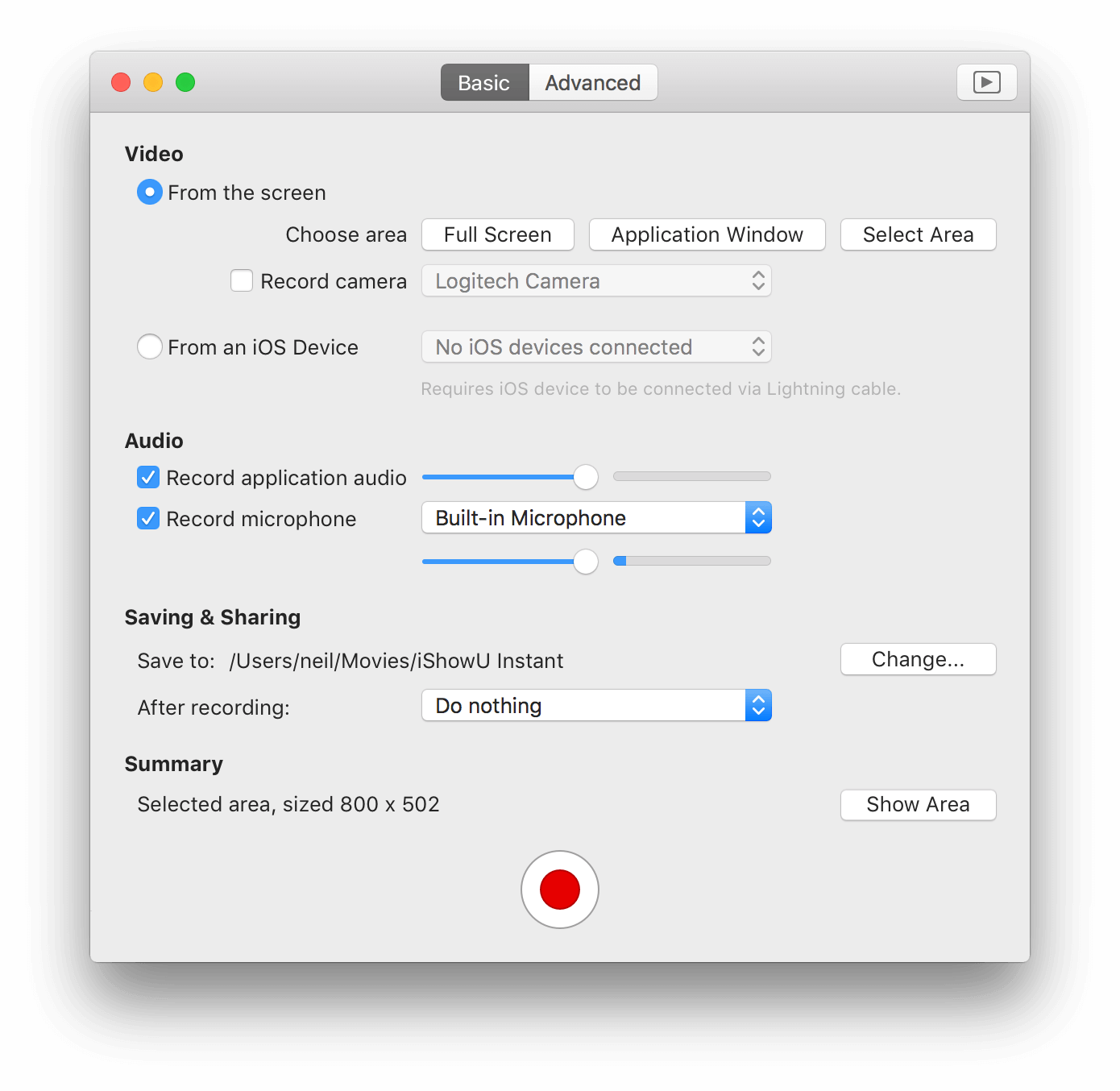The image size is (1120, 1091).
Task: Click the Full Screen button
Action: 497,234
